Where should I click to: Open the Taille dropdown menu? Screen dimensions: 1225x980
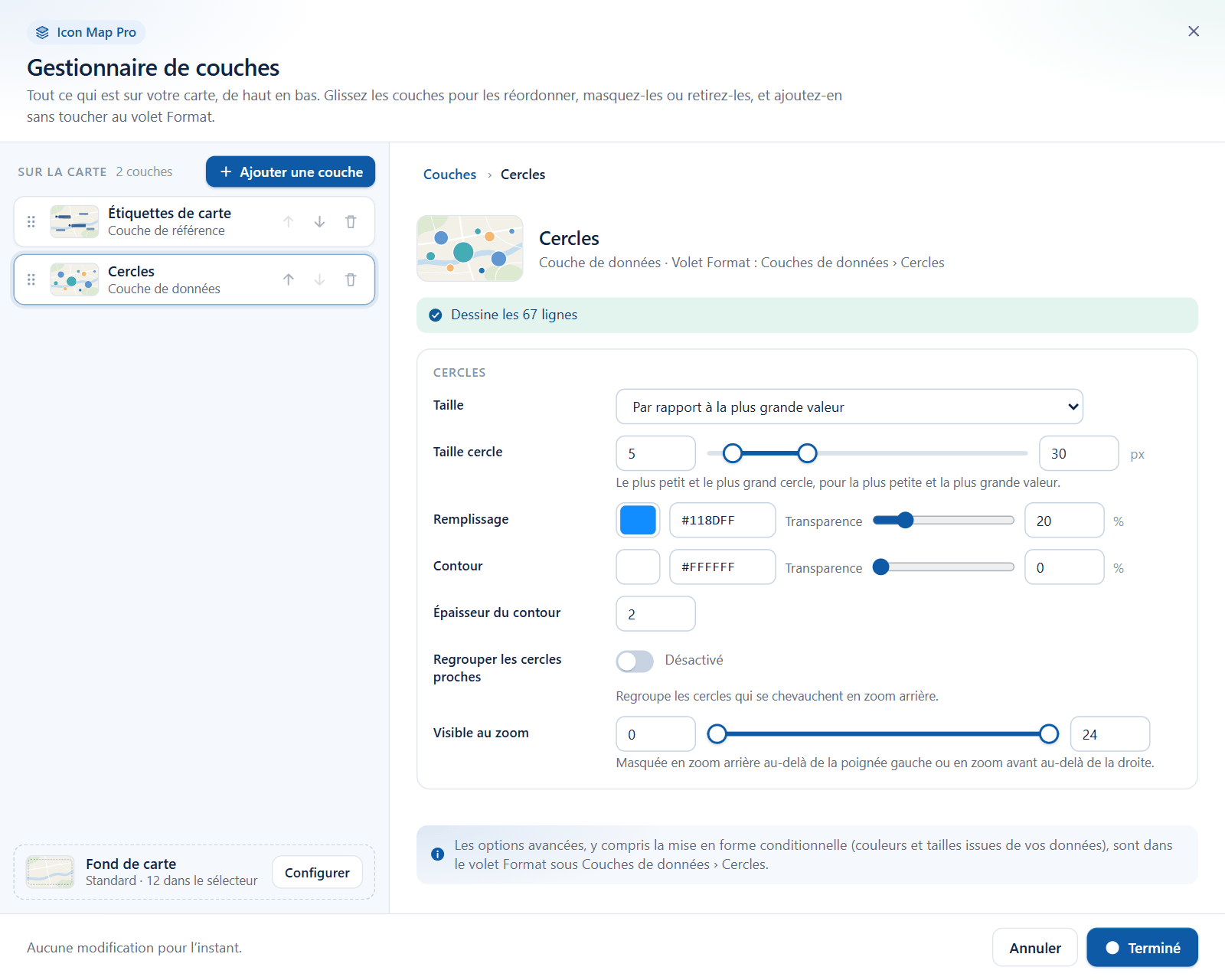pos(849,407)
